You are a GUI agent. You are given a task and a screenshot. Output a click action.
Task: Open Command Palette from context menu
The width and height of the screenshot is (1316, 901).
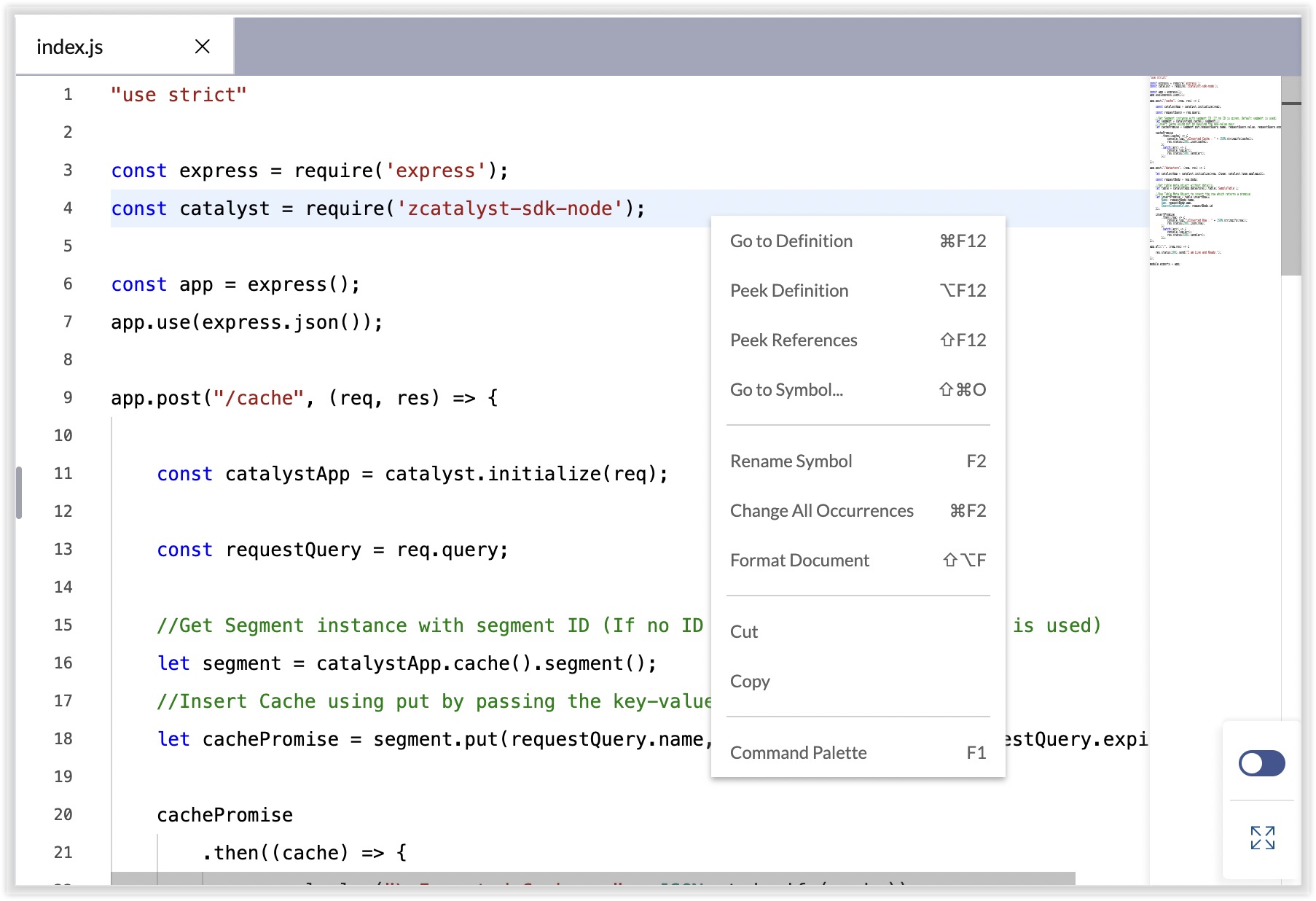[858, 753]
